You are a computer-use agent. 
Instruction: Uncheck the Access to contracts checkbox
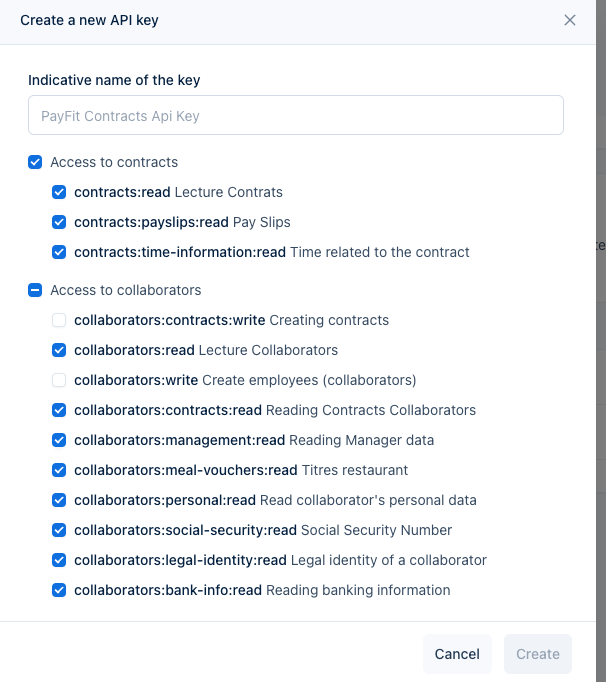pos(35,162)
